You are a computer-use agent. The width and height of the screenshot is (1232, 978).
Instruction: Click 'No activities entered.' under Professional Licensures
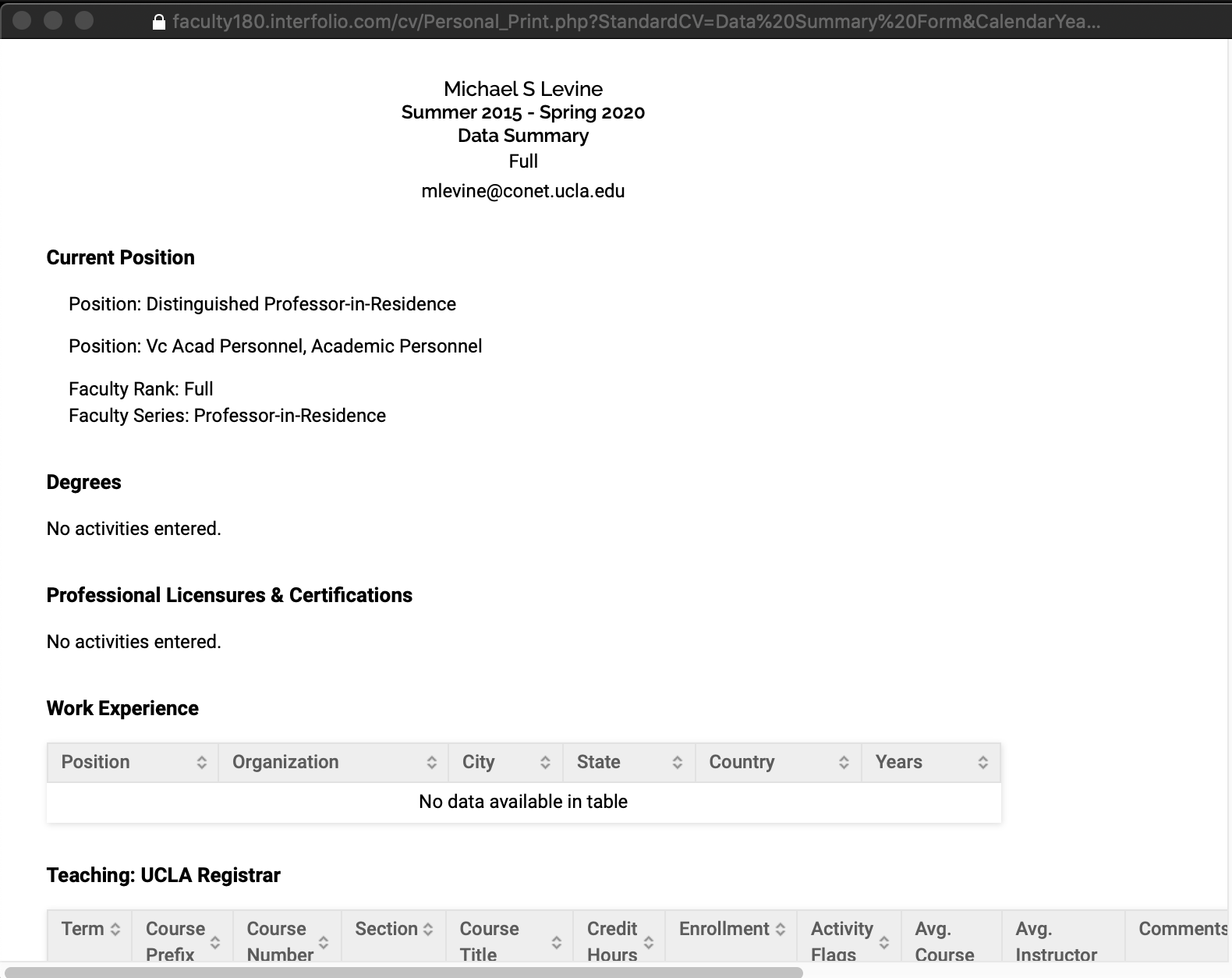pyautogui.click(x=134, y=642)
